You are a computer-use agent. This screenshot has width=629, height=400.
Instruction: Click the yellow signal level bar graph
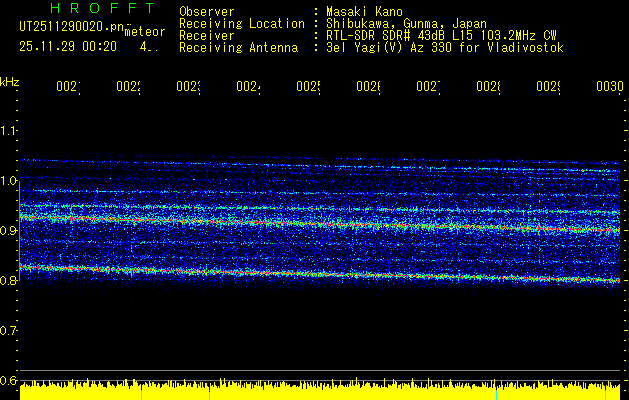click(320, 390)
